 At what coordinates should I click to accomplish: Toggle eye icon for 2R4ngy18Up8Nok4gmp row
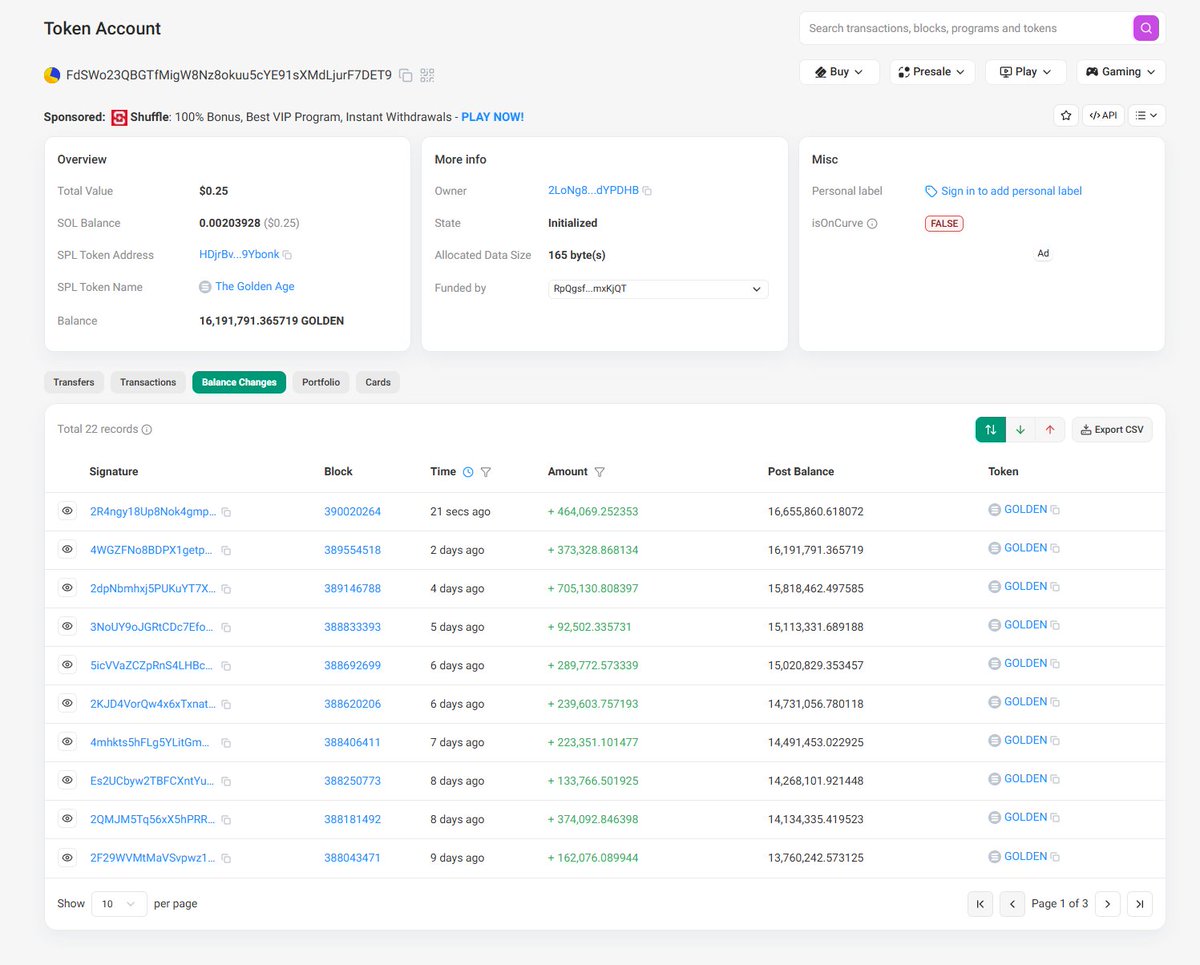67,511
